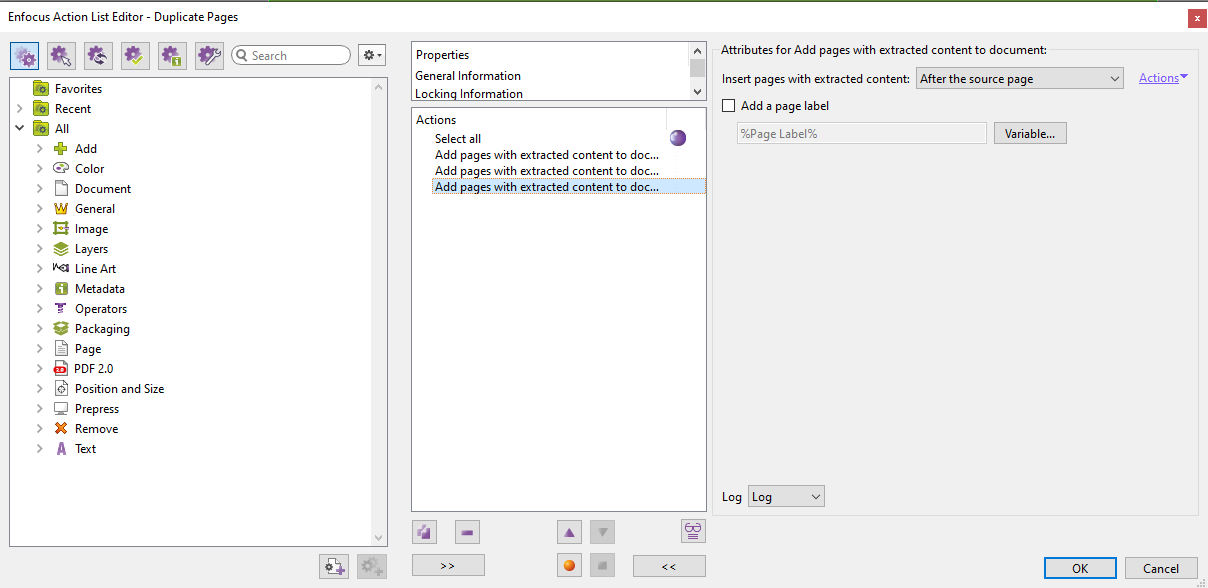This screenshot has width=1208, height=588.
Task: Click the Color palette category icon
Action: point(61,168)
